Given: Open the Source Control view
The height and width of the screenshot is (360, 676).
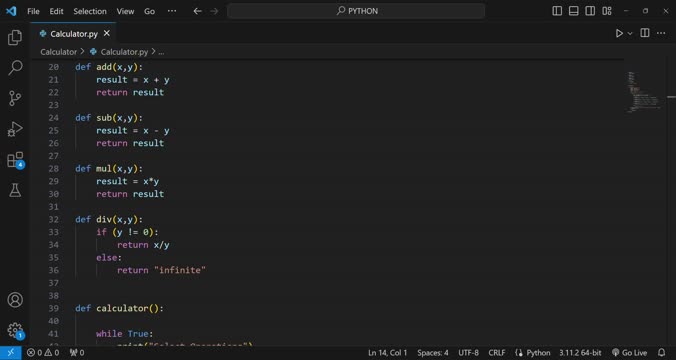Looking at the screenshot, I should coord(15,98).
